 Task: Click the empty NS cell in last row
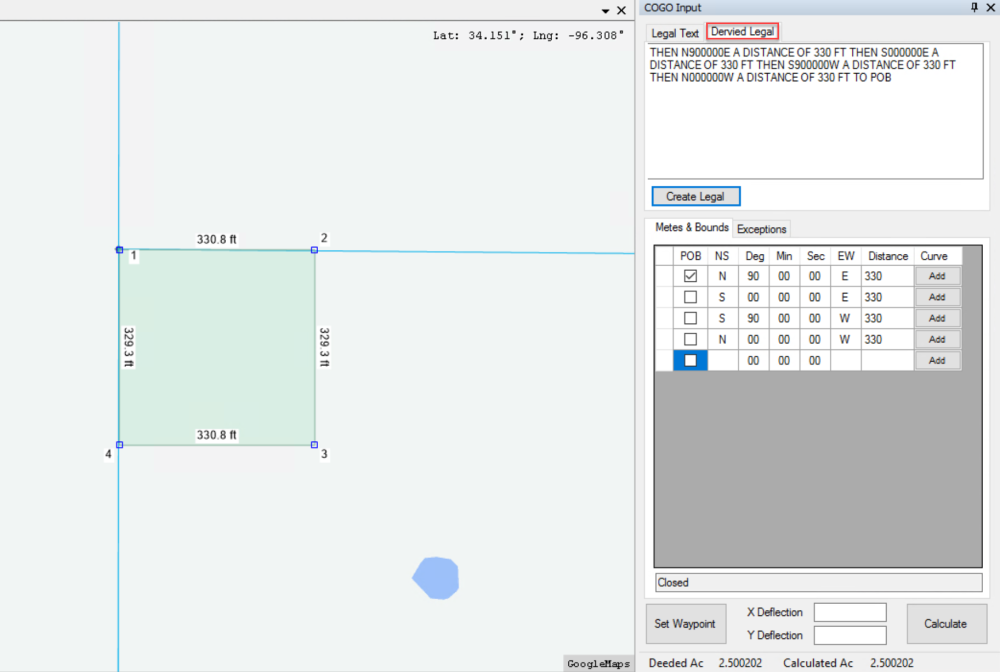point(722,360)
